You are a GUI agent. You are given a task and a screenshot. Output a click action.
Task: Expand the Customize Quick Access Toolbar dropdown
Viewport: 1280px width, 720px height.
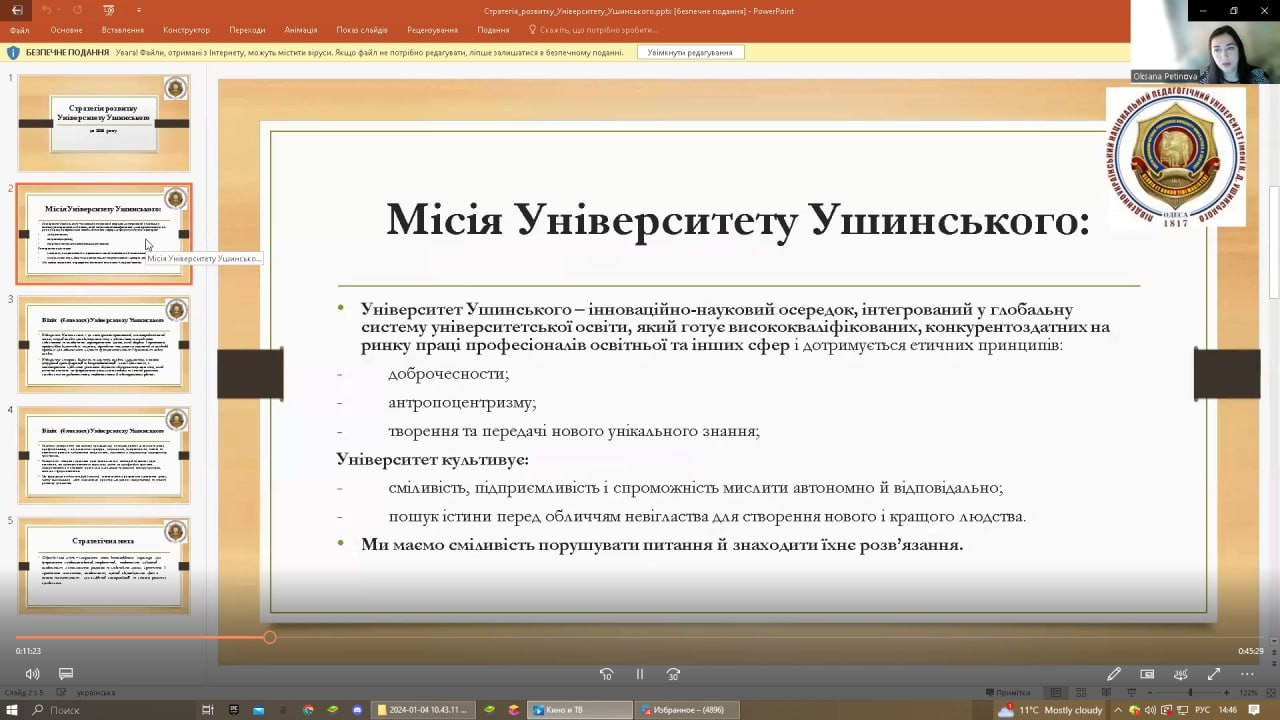(139, 10)
